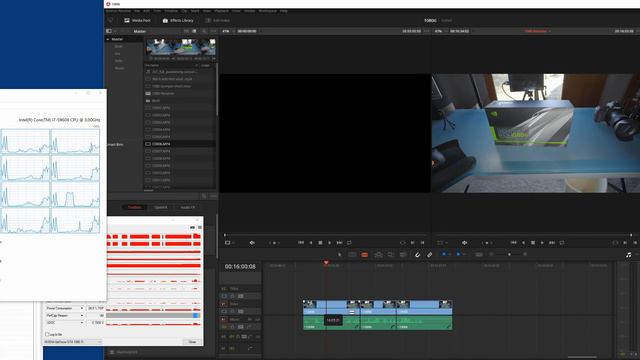
Task: Open the Effects Library panel
Action: [x=178, y=20]
